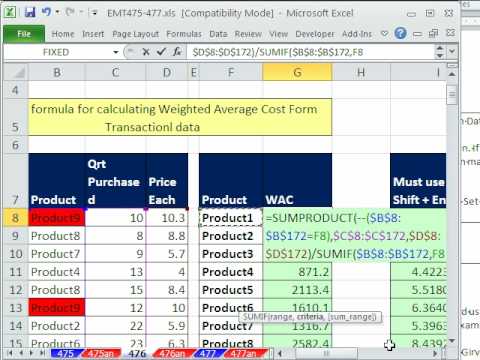This screenshot has width=480, height=360.
Task: Switch to the Home ribbon tab
Action: pos(63,34)
